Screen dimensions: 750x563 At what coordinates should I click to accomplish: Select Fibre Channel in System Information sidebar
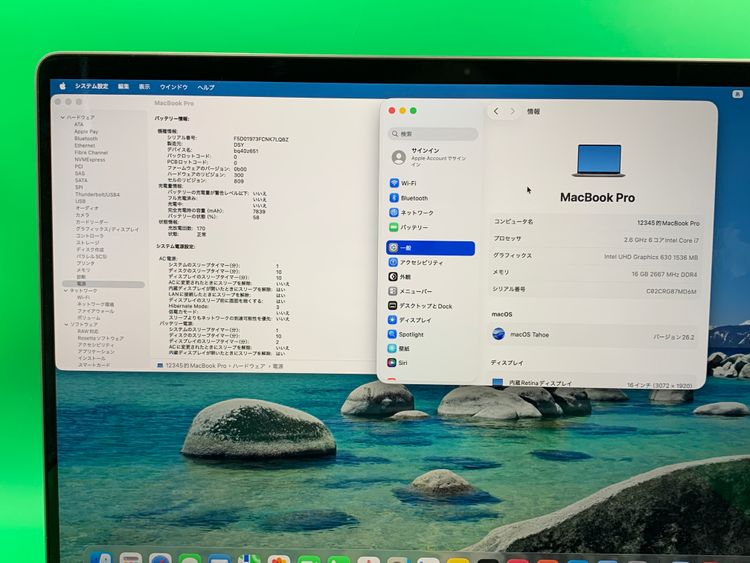click(x=91, y=153)
